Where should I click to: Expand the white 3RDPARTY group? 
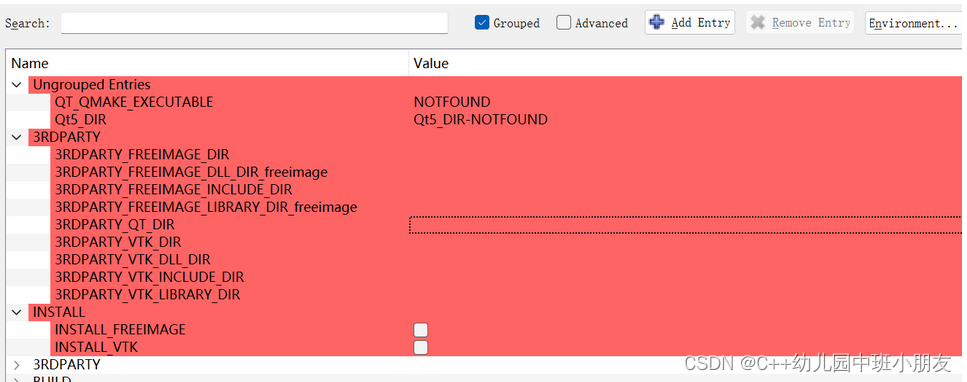pos(16,365)
